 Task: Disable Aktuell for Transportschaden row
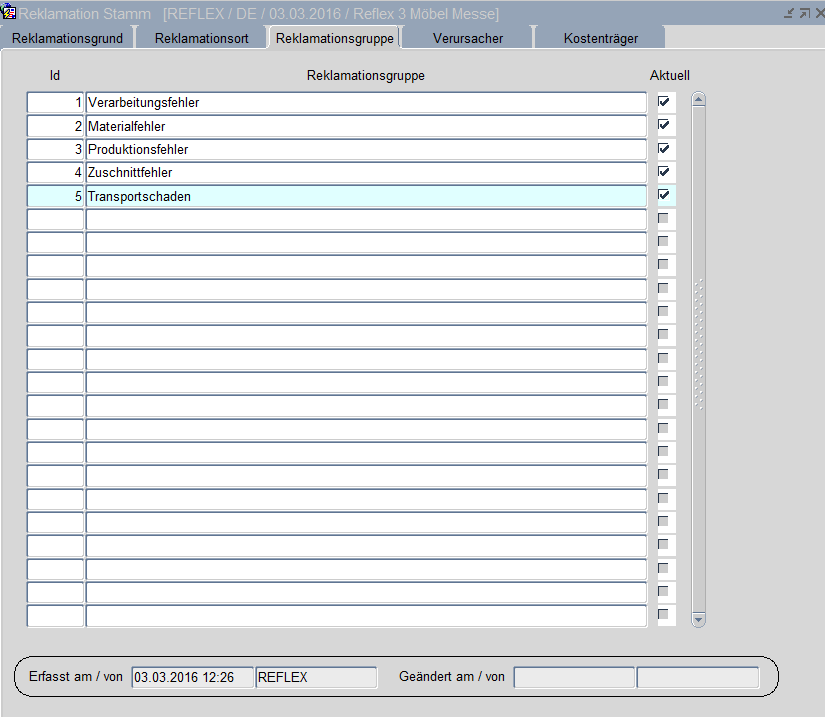pos(663,195)
